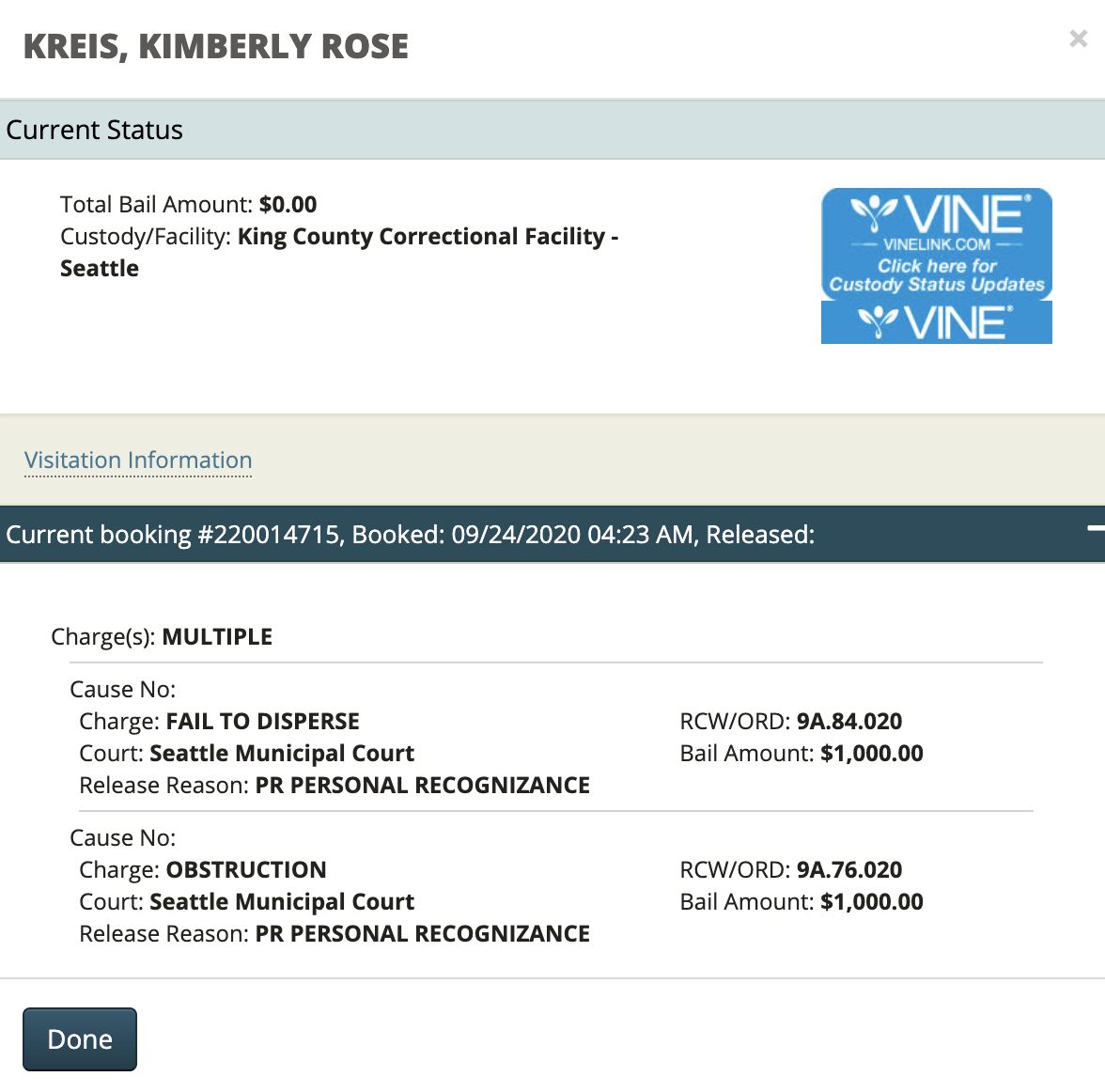Select the RCW/ORD 9A.84.020 code
Viewport: 1105px width, 1092px height.
point(848,721)
